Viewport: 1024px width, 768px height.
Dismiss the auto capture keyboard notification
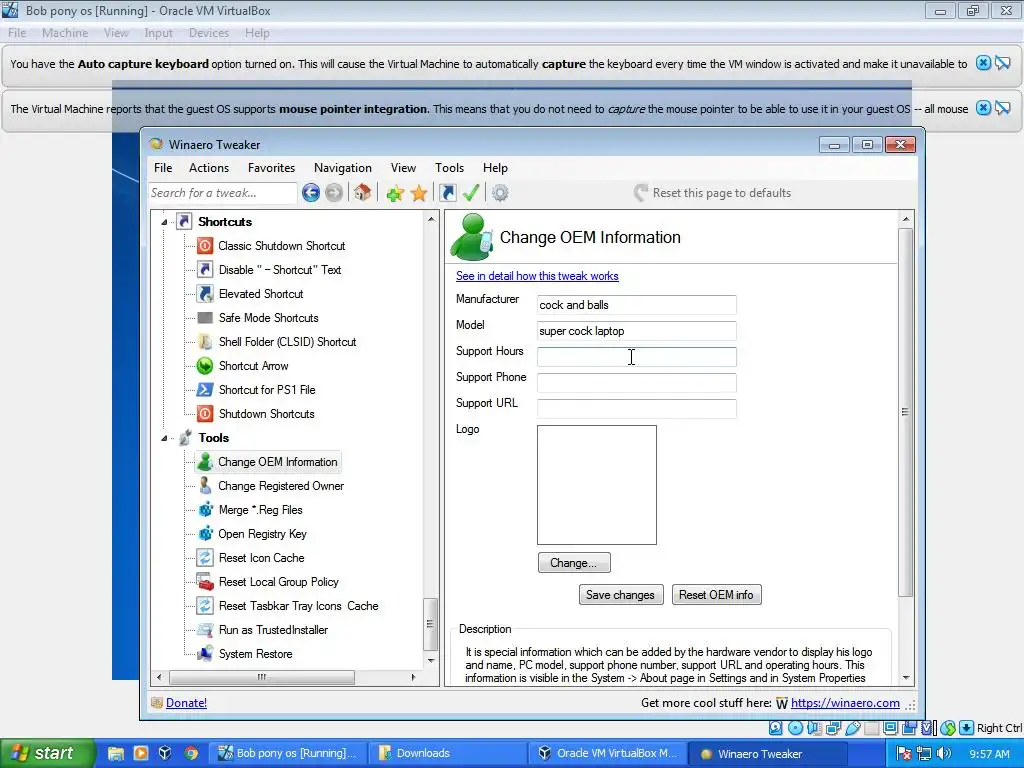point(983,63)
